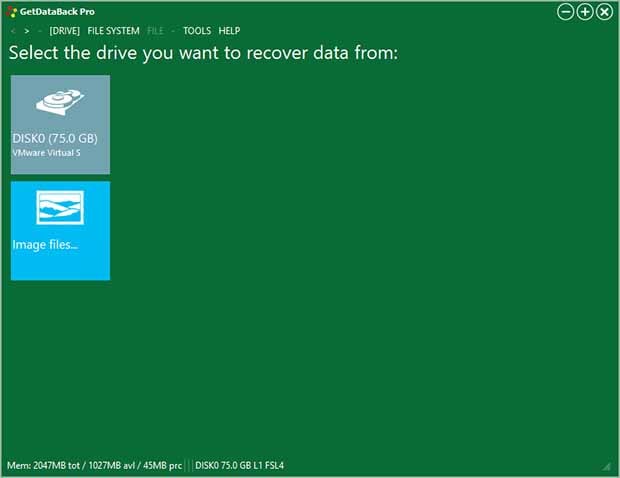Click the DISK0 75.0 GB L1 FSL4 status
Screen dimensions: 620x478
(239, 465)
